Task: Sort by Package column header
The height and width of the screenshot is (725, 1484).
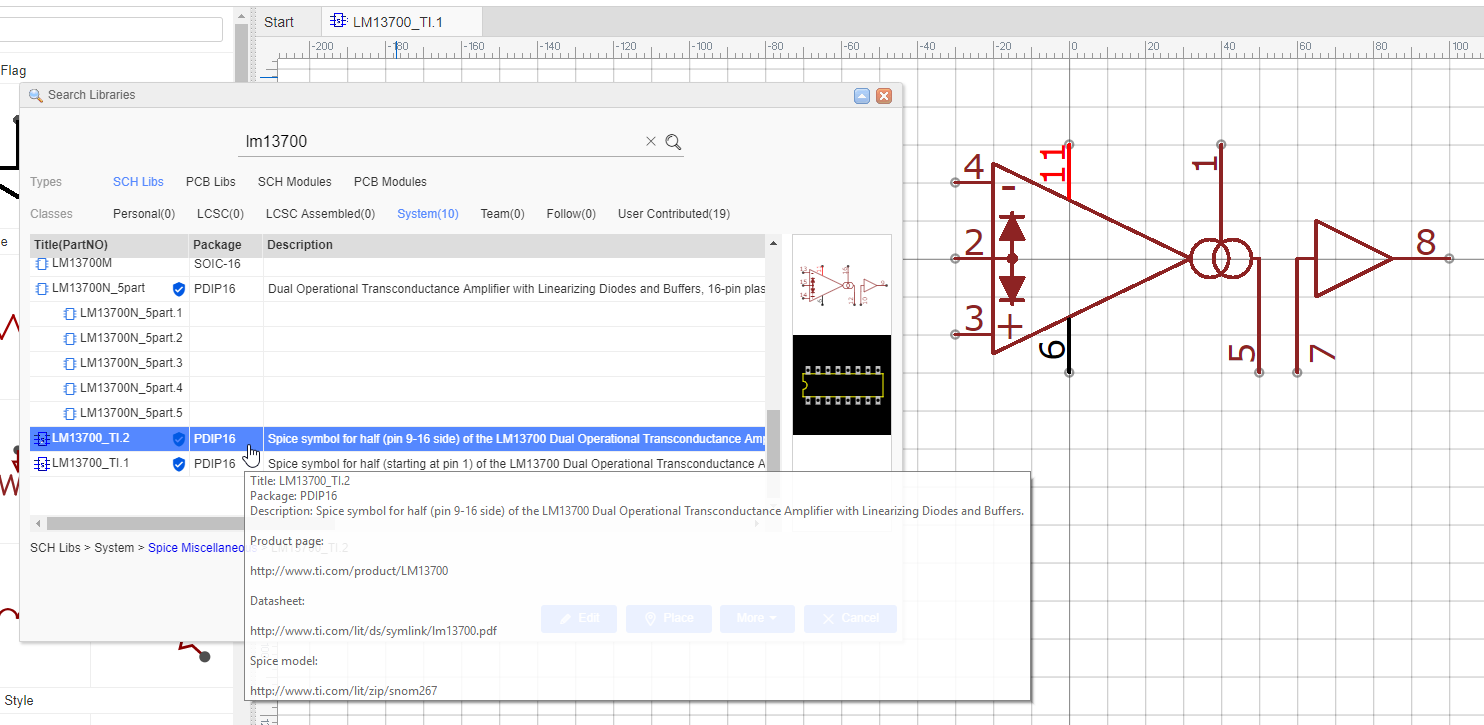Action: 226,245
